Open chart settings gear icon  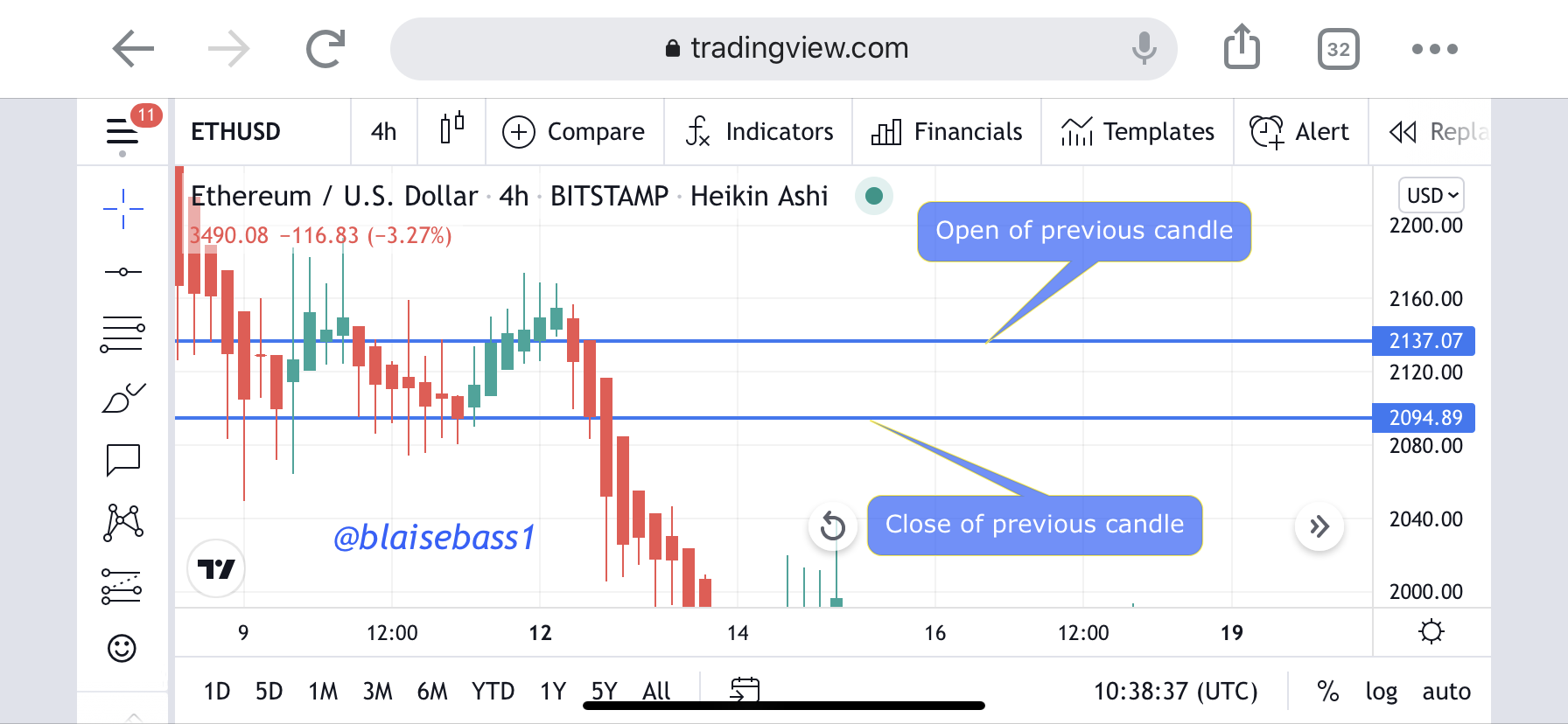1431,631
